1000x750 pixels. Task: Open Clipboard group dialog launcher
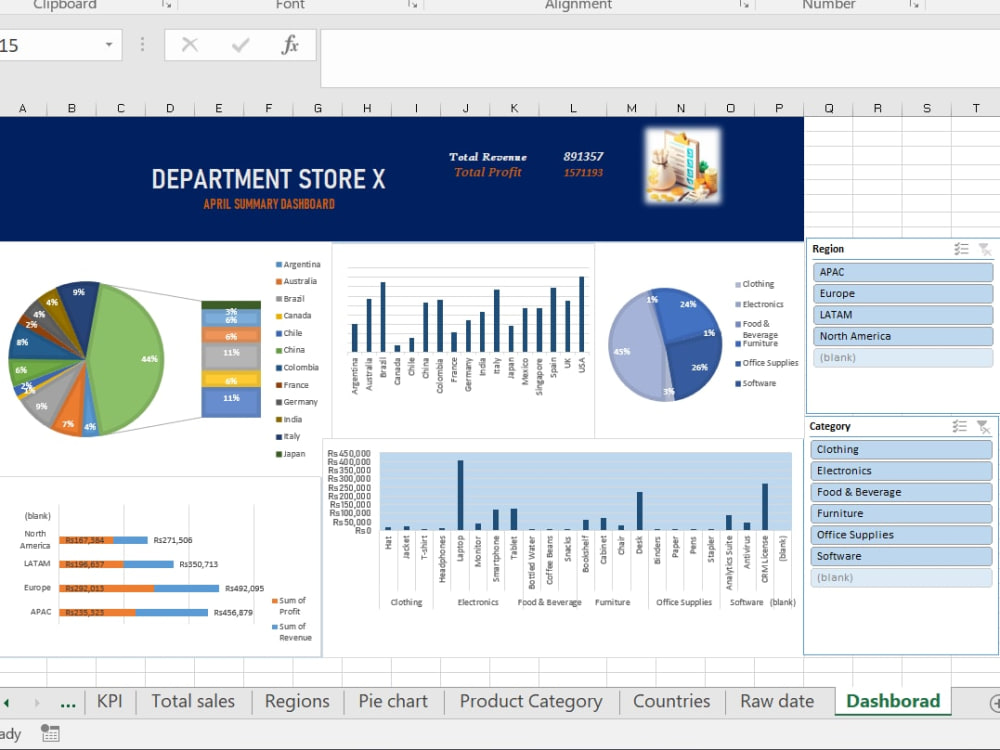[166, 4]
